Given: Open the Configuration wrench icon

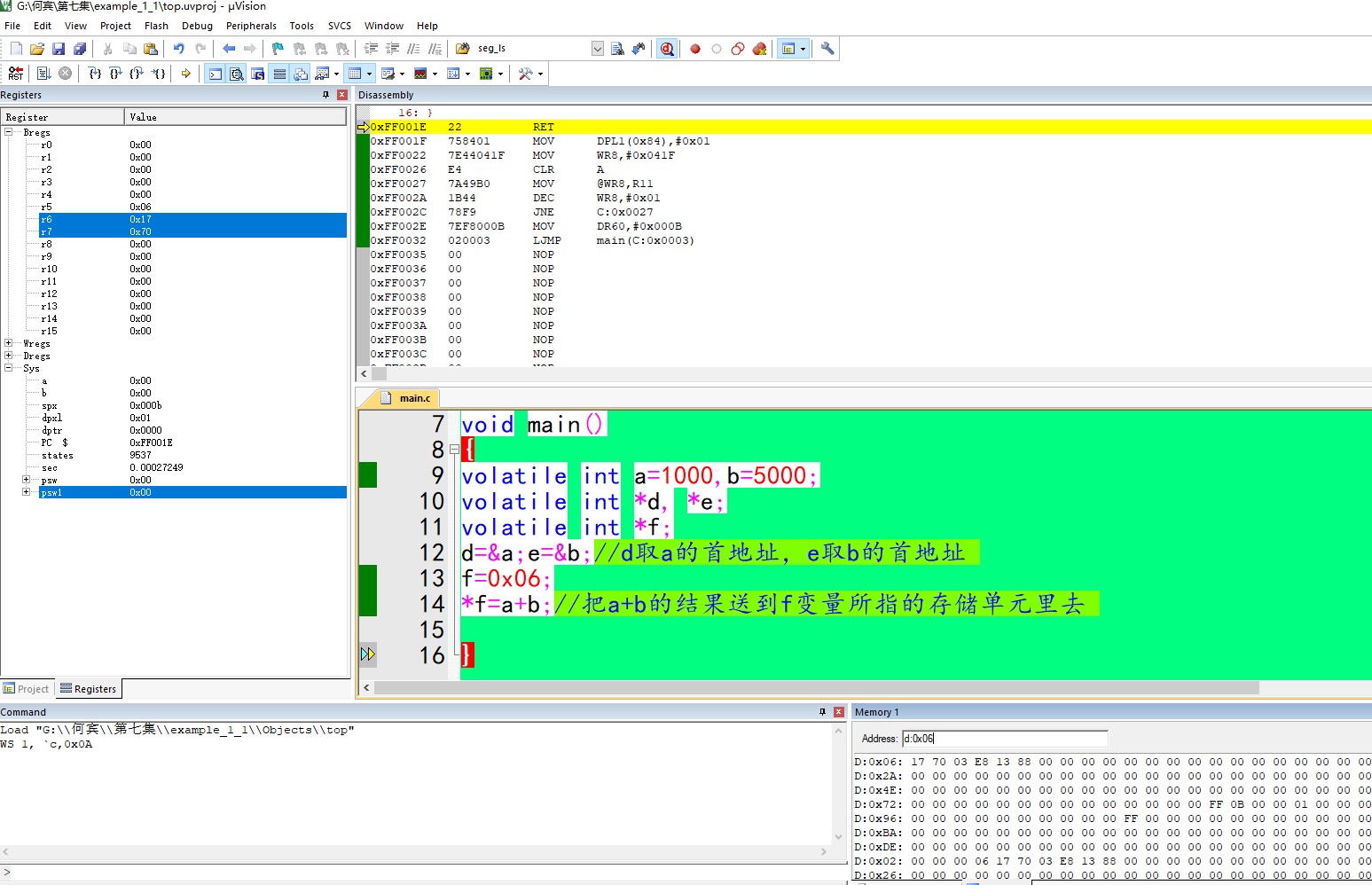Looking at the screenshot, I should [827, 49].
